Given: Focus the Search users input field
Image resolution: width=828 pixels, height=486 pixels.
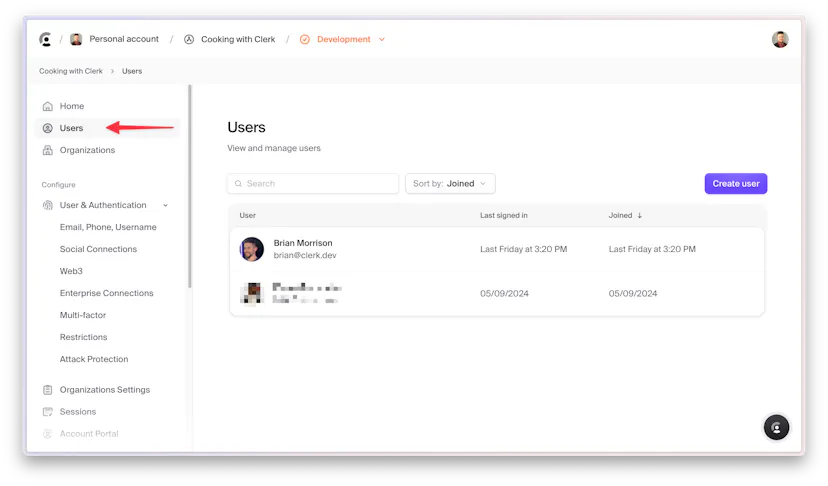Looking at the screenshot, I should pos(313,183).
